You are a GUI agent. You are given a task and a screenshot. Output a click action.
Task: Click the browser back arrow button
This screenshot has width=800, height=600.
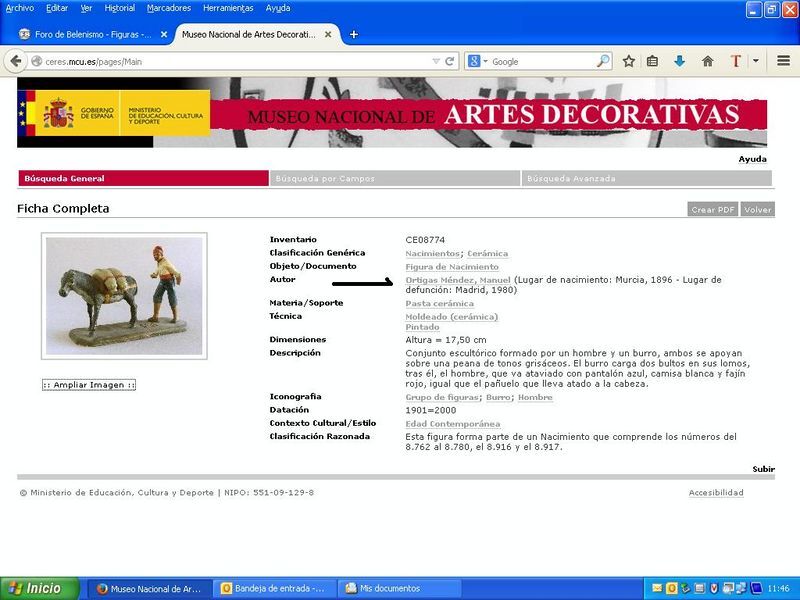(x=15, y=61)
